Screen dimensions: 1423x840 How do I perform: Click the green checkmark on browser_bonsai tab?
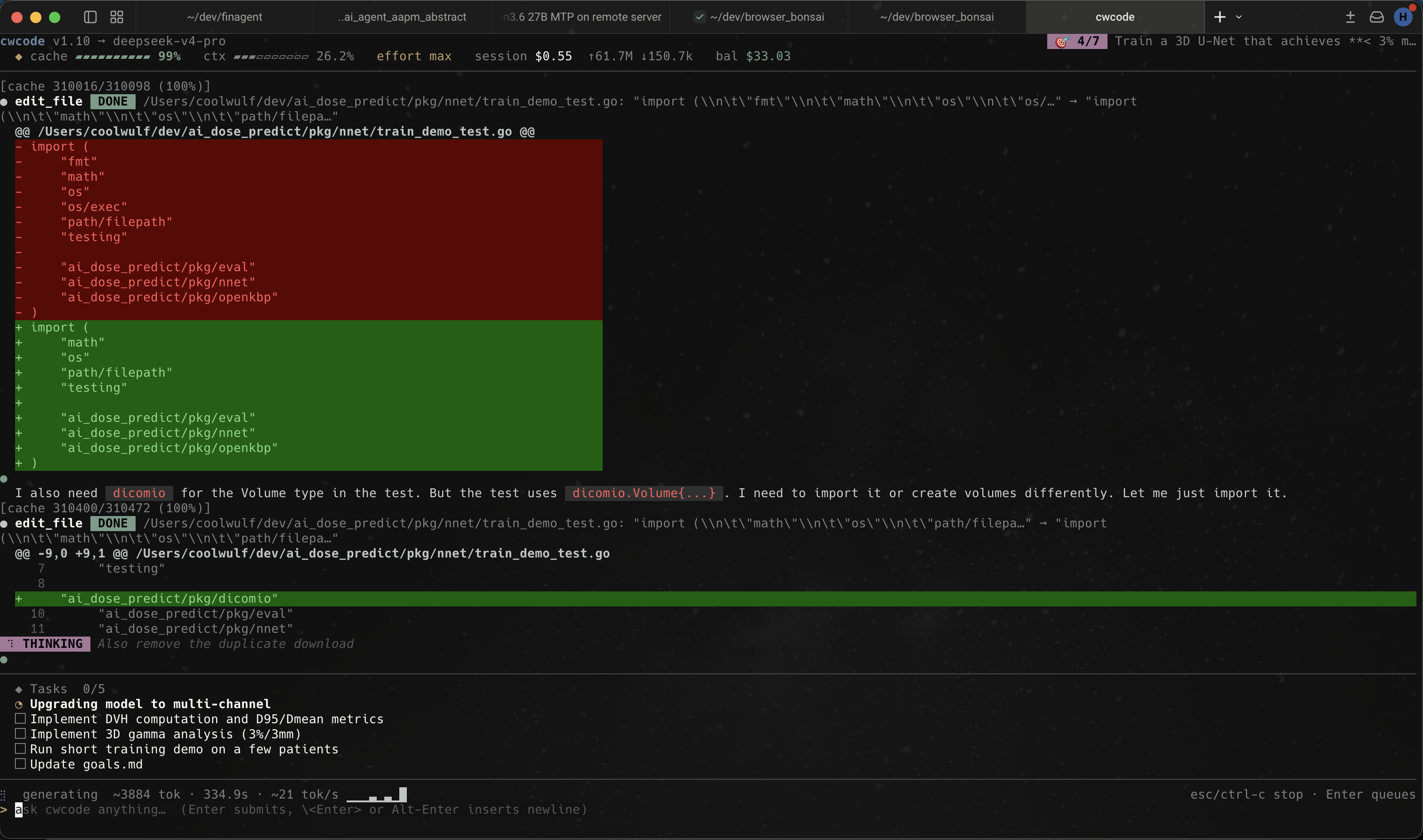pyautogui.click(x=700, y=17)
